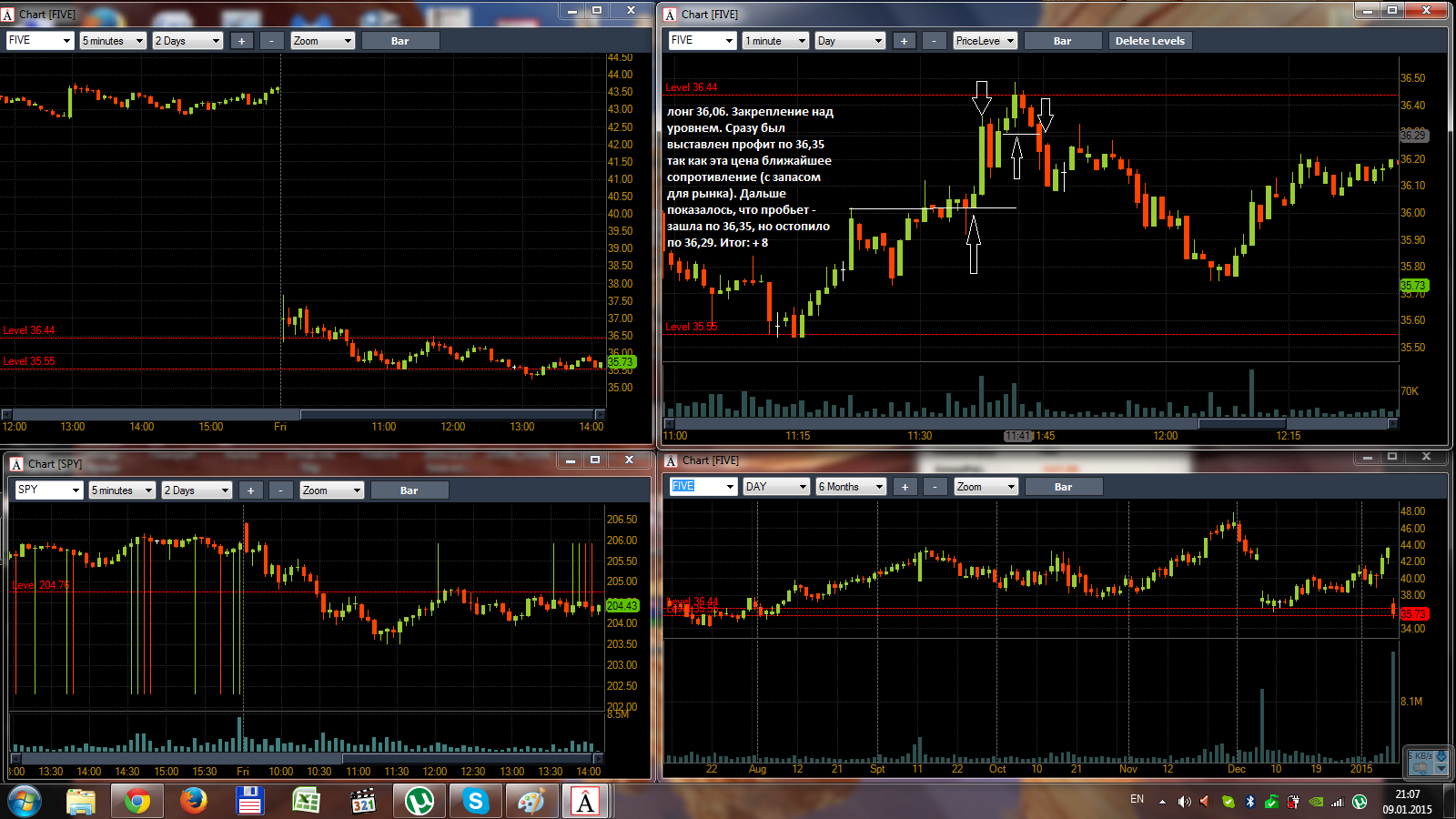This screenshot has width=1456, height=819.
Task: Open Windows Explorer from the taskbar
Action: pos(81,802)
